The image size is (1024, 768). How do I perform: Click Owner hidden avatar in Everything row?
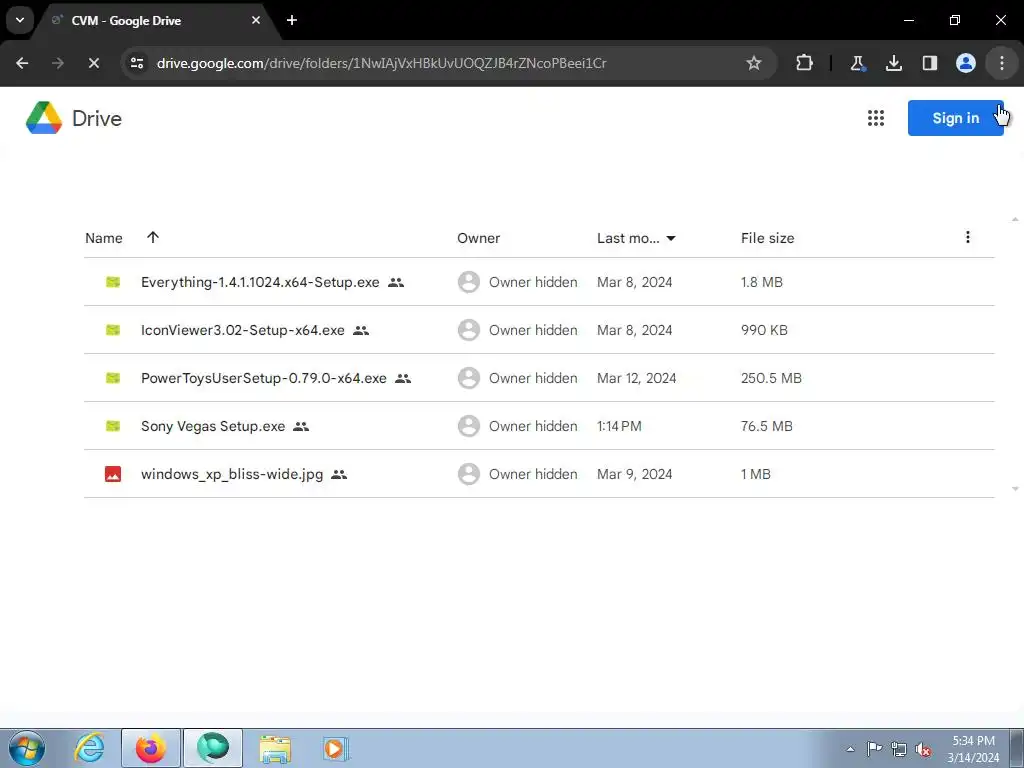(468, 282)
